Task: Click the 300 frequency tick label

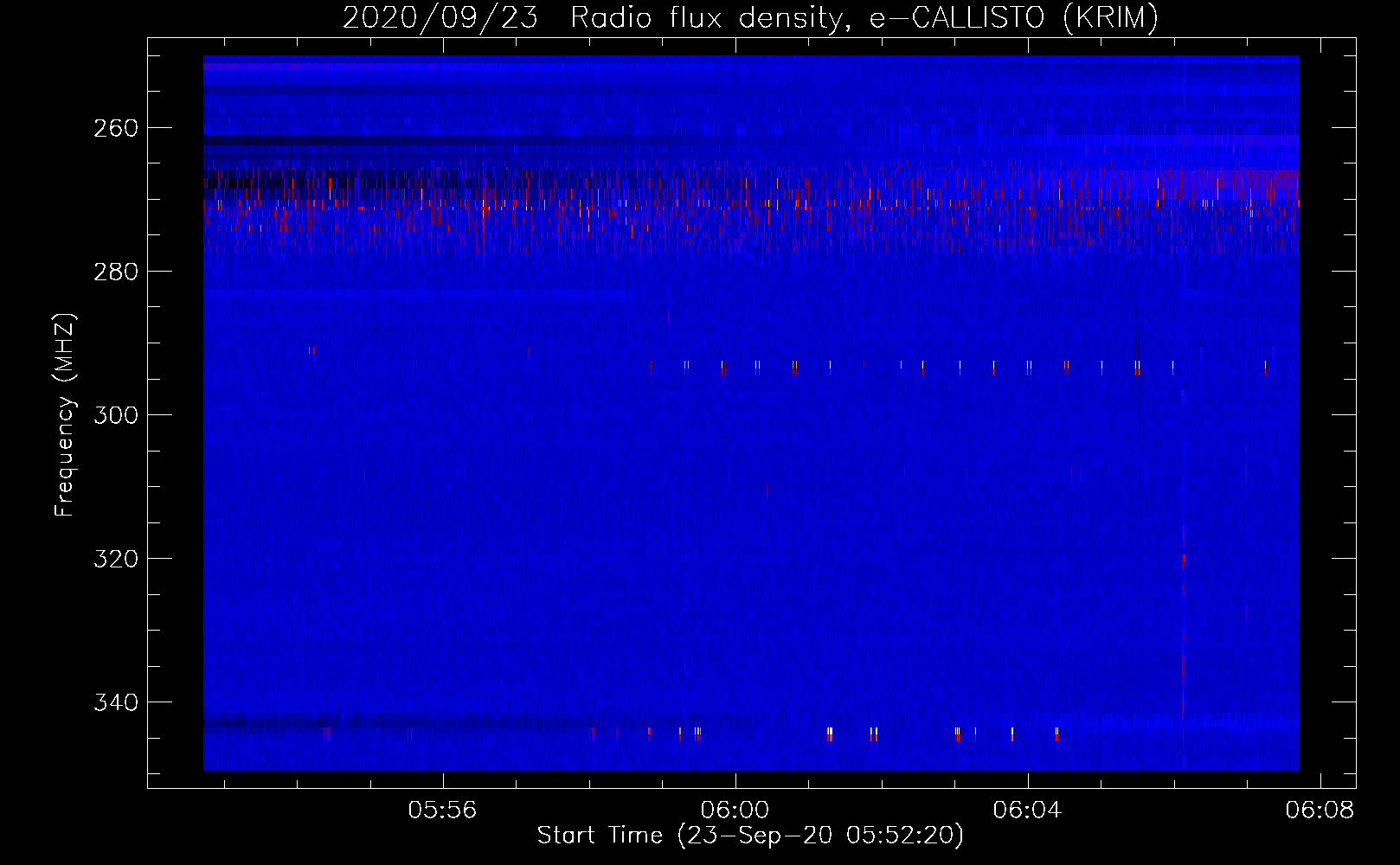Action: [116, 415]
